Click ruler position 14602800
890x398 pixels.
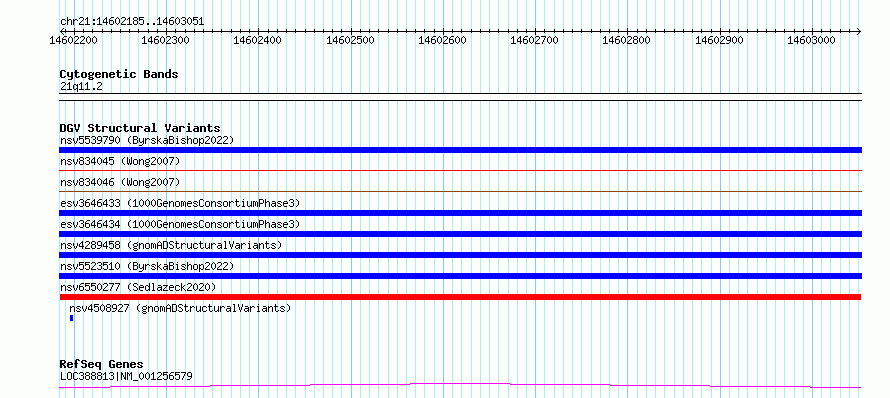pos(627,40)
